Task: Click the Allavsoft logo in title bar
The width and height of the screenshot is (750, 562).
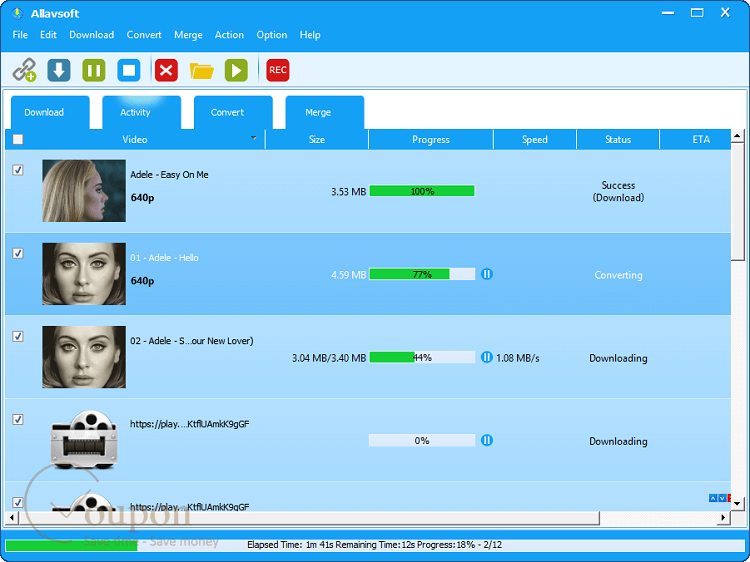Action: coord(17,13)
